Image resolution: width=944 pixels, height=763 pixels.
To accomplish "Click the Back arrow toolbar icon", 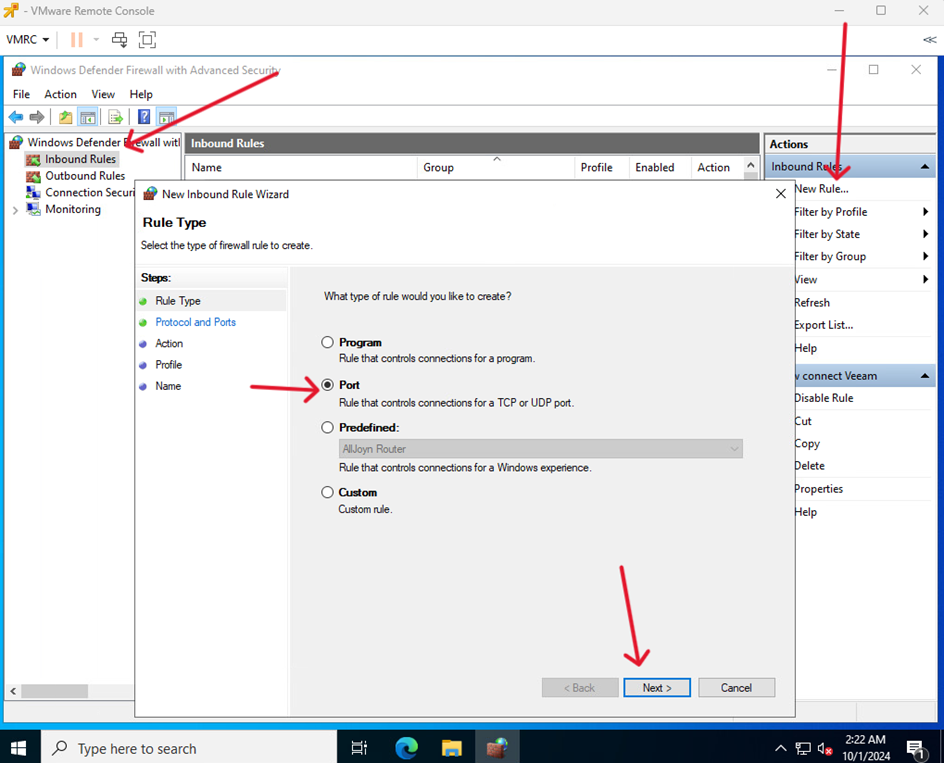I will click(16, 117).
